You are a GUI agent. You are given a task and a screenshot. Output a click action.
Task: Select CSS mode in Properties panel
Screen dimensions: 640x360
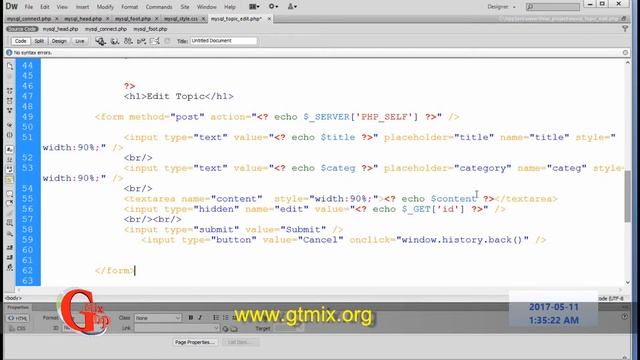pos(18,328)
